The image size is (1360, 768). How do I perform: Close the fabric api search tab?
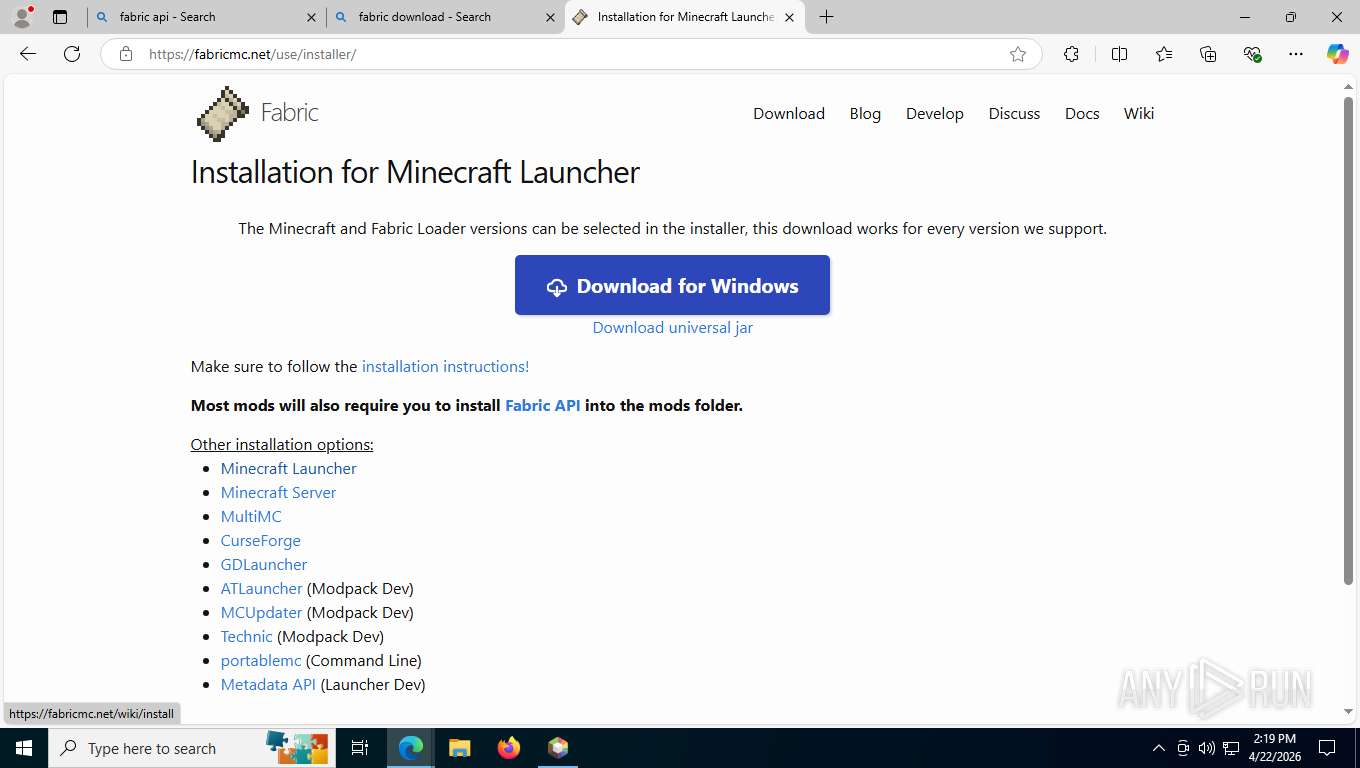pos(311,17)
